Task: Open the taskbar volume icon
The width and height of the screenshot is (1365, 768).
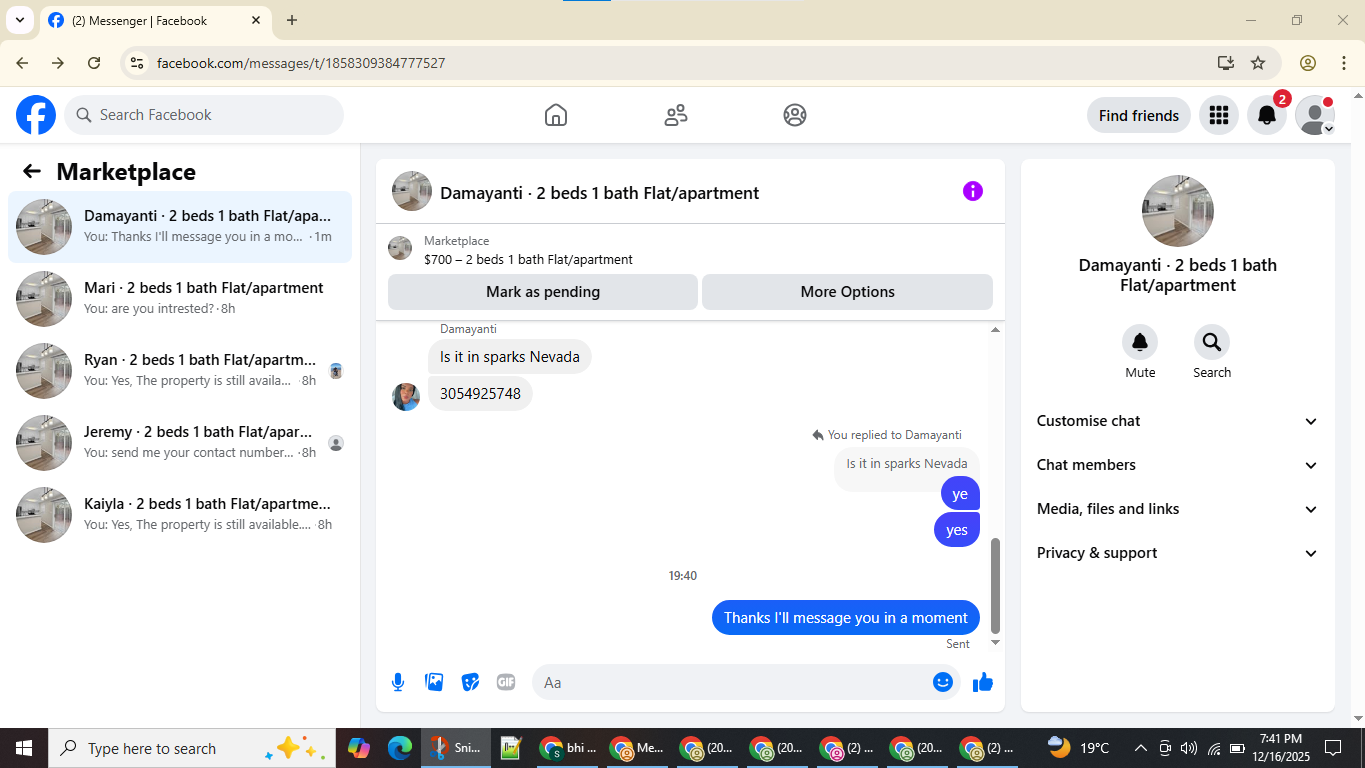Action: point(1189,748)
